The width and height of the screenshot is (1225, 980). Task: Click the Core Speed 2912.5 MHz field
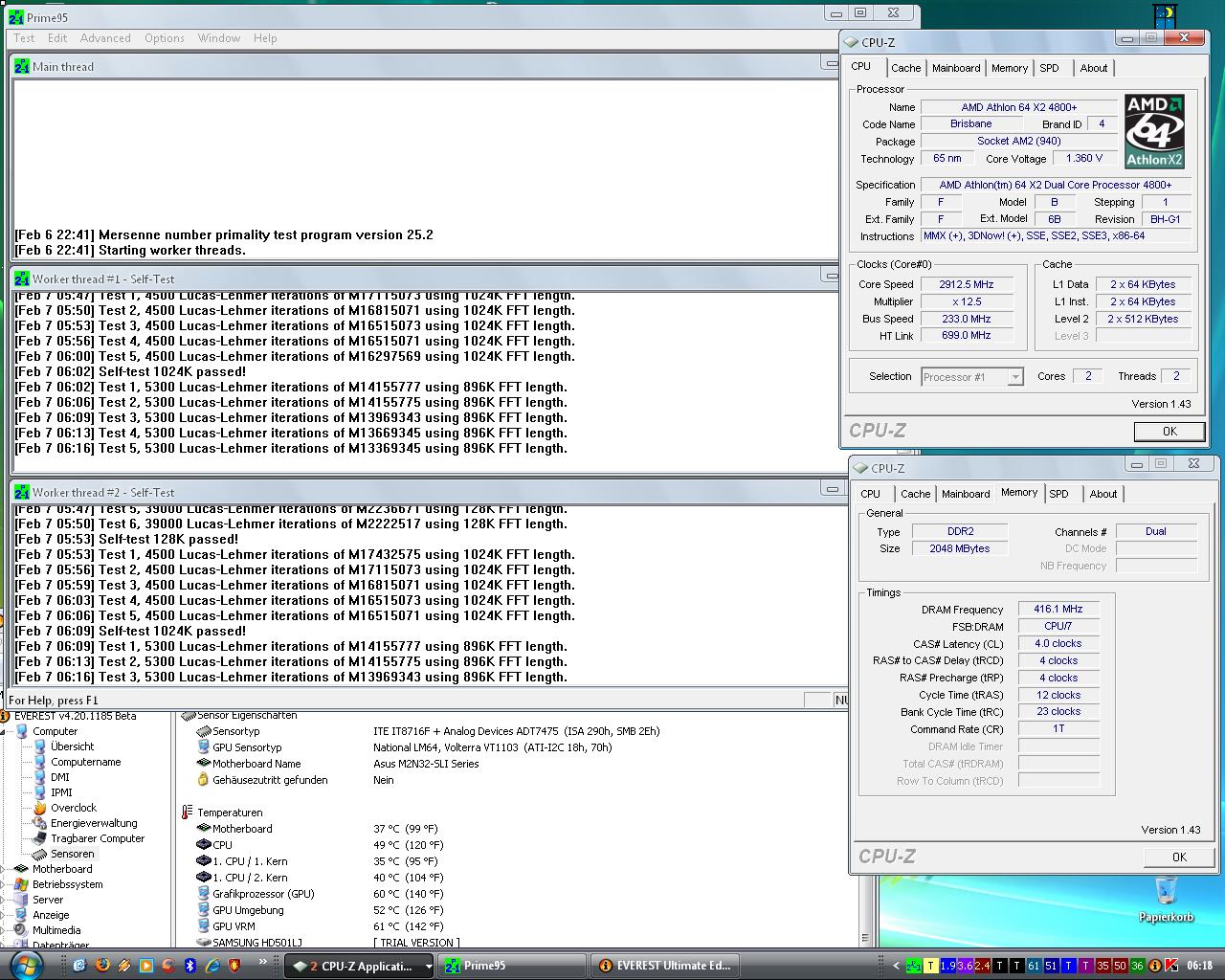967,284
